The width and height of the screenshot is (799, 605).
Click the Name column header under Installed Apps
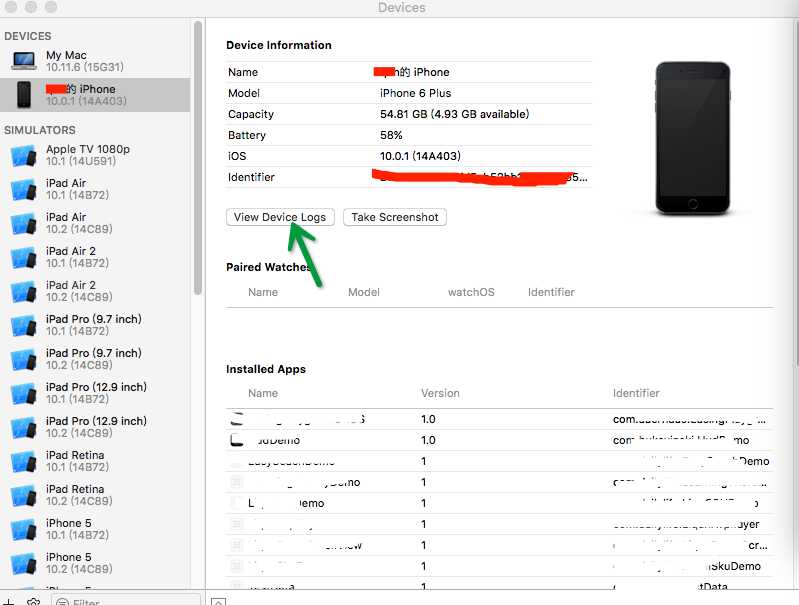click(263, 393)
